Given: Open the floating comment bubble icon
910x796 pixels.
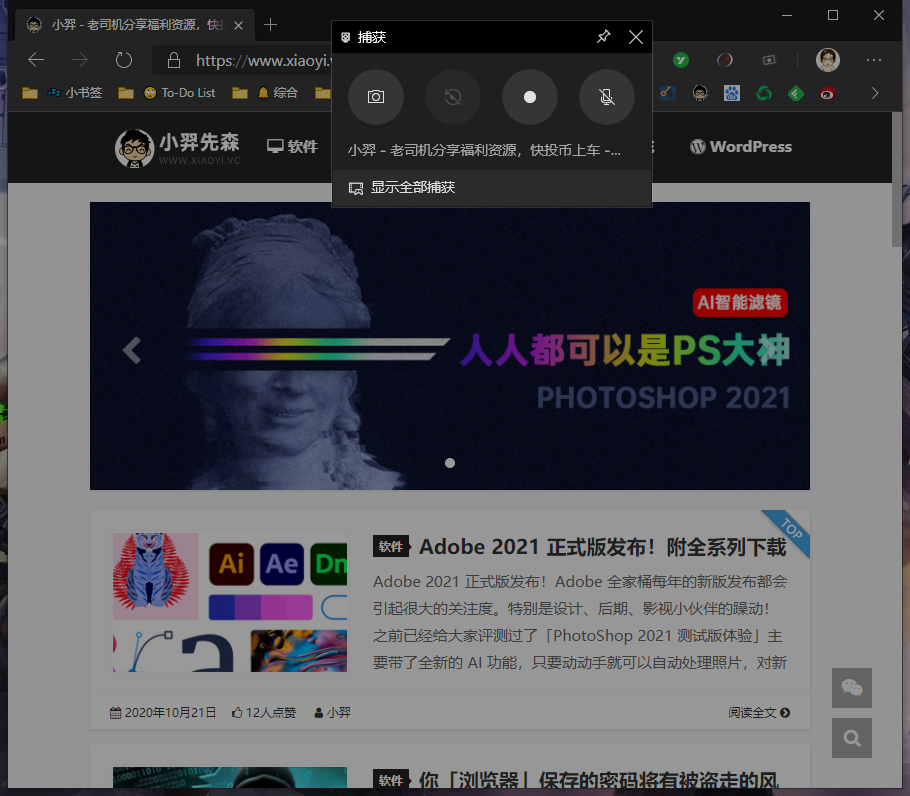Looking at the screenshot, I should [x=851, y=688].
